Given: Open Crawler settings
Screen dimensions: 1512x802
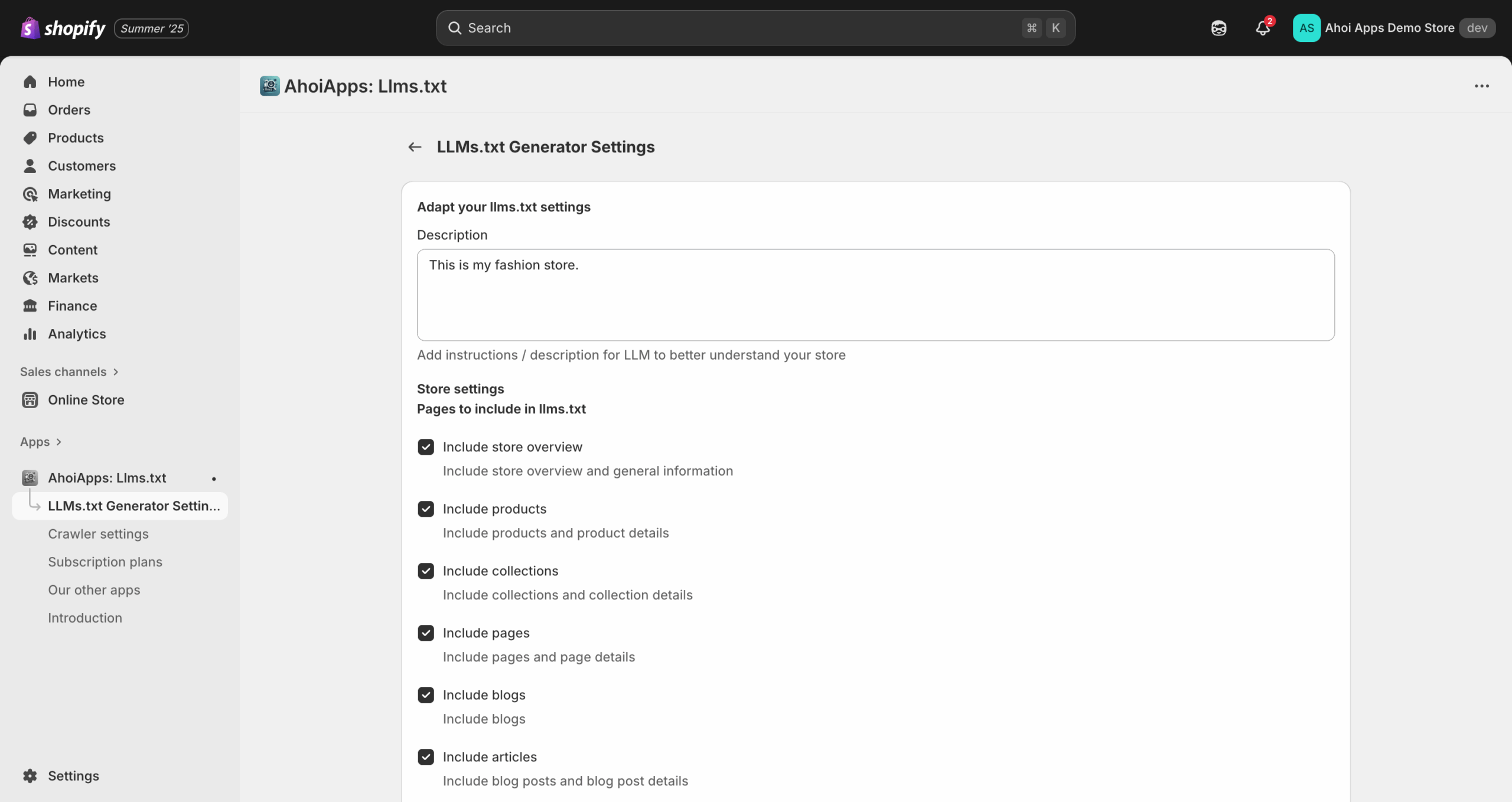Looking at the screenshot, I should tap(98, 534).
